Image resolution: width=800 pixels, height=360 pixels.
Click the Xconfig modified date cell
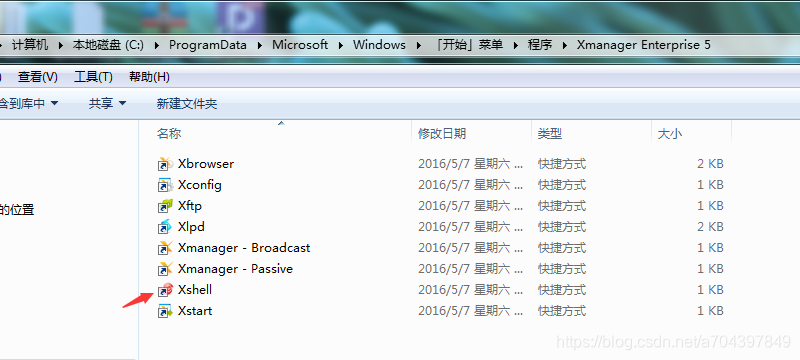470,185
